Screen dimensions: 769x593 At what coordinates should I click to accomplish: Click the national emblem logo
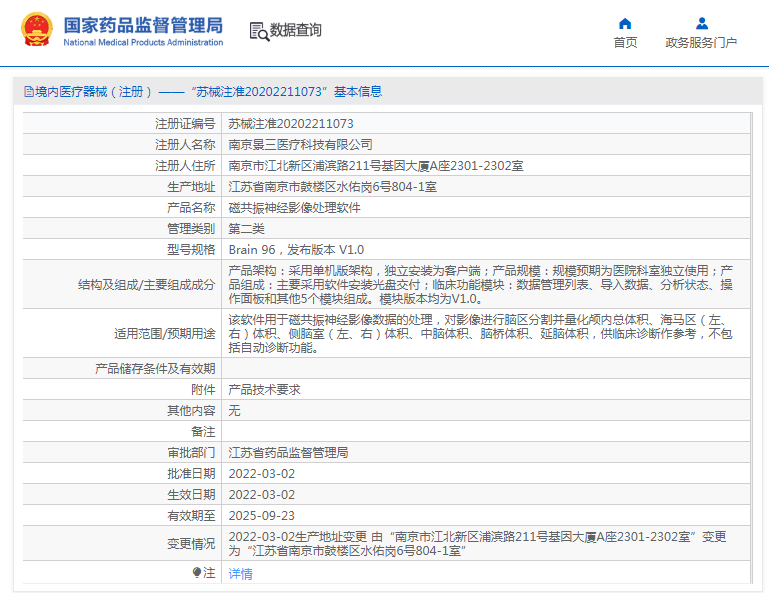tap(37, 29)
